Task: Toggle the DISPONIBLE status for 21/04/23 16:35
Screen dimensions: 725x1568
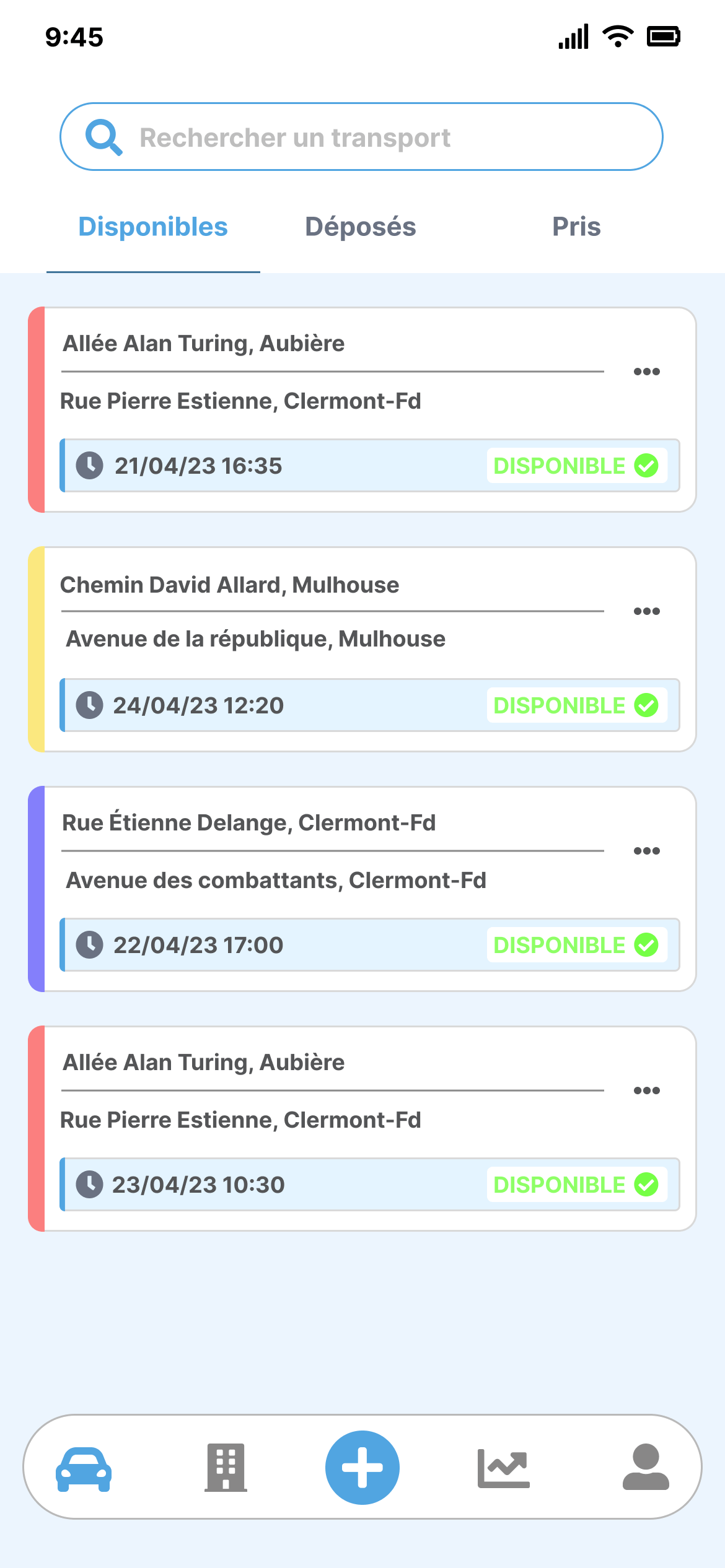Action: (576, 466)
